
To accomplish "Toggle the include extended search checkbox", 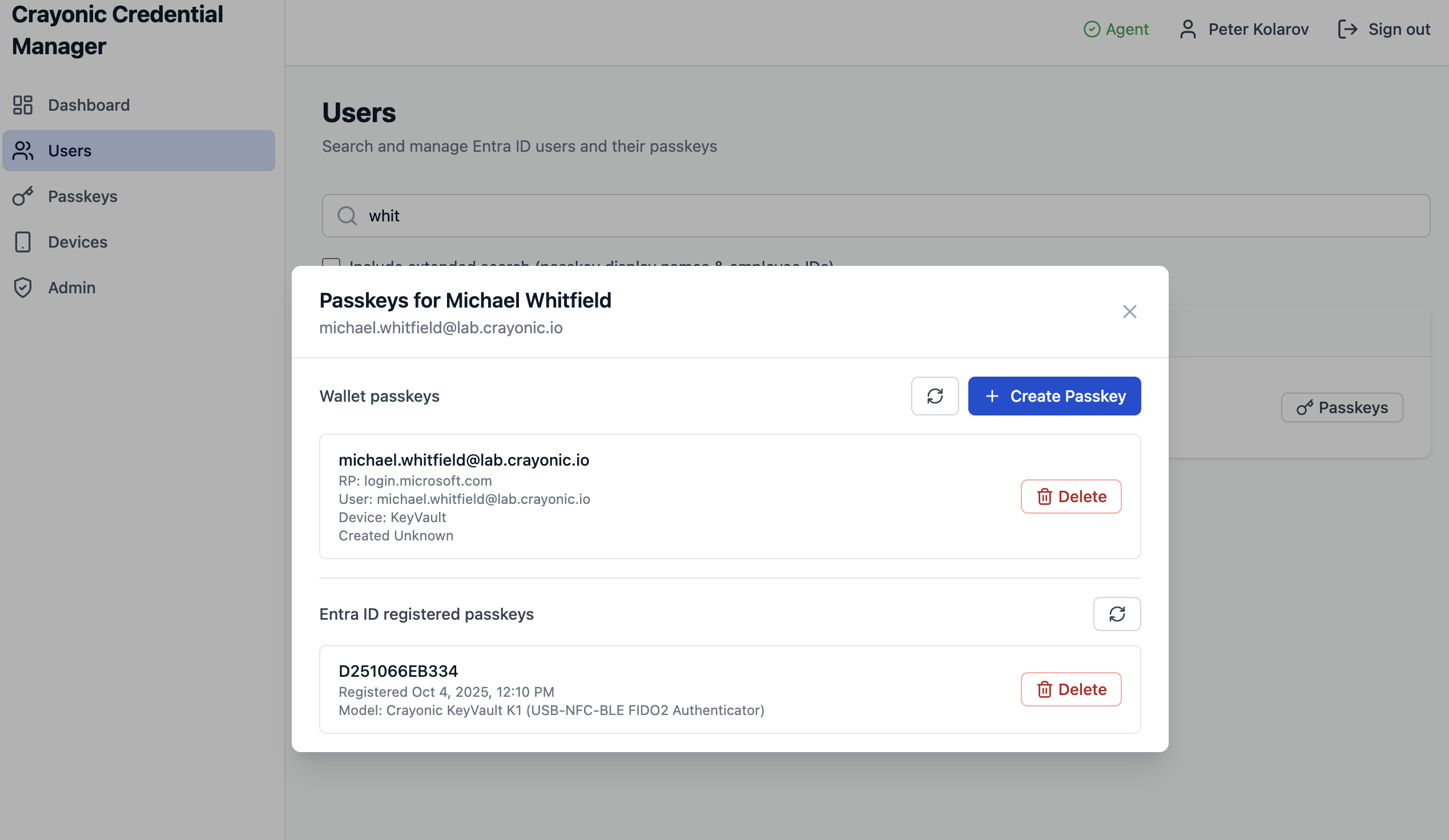I will 331,262.
